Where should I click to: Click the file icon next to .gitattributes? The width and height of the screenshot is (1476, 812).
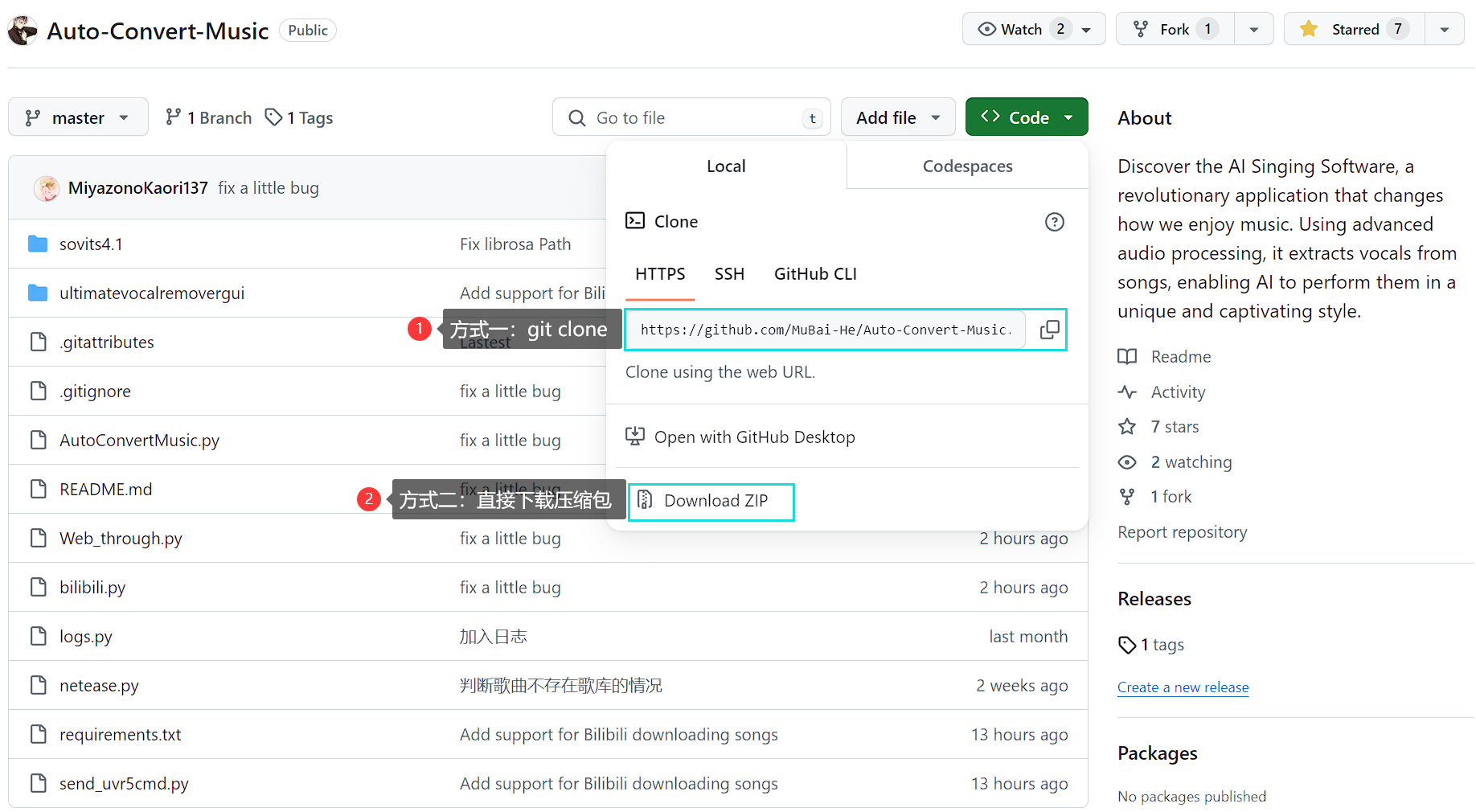coord(38,342)
